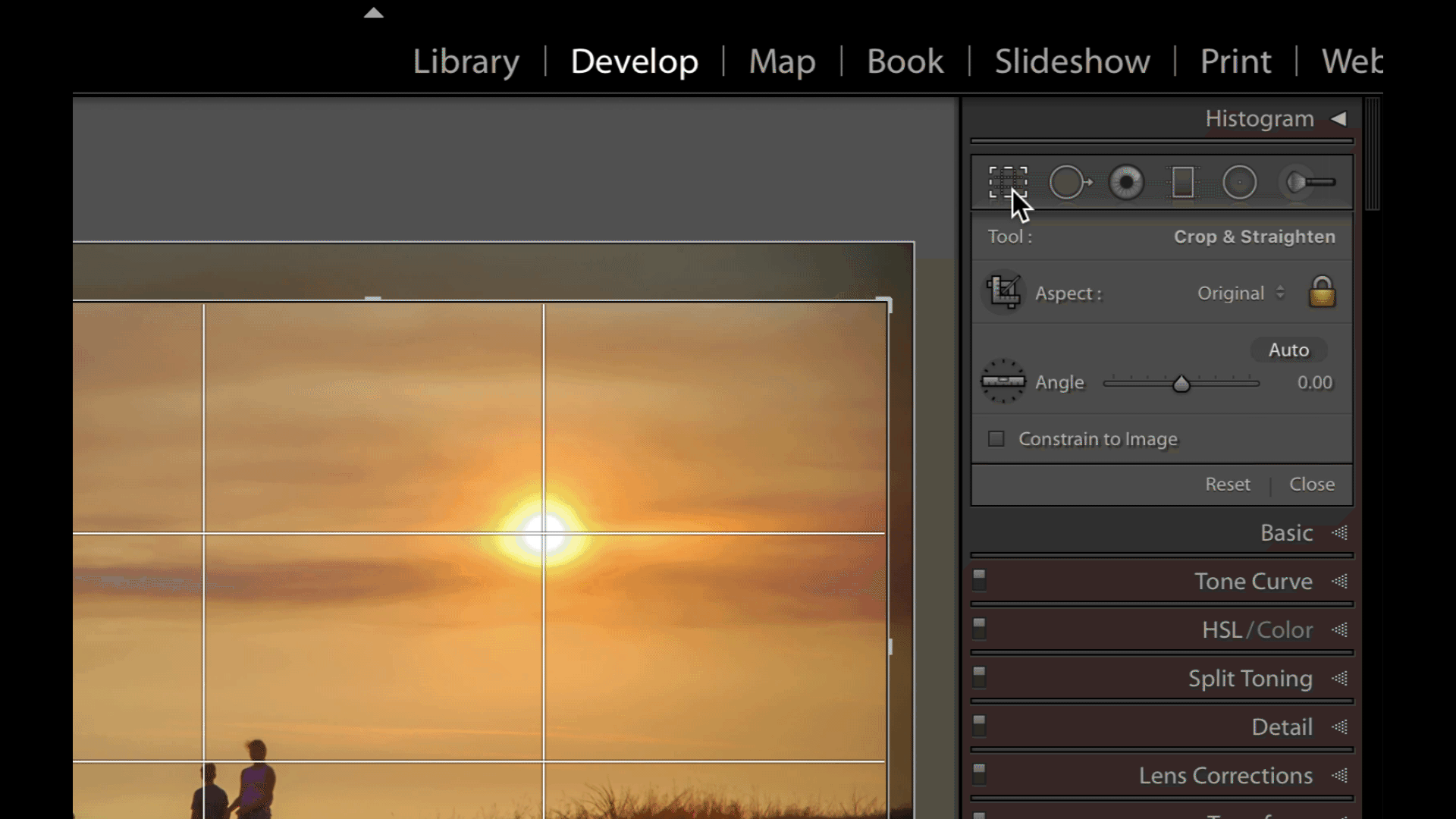This screenshot has width=1456, height=819.
Task: Switch to the Library module
Action: pos(466,61)
